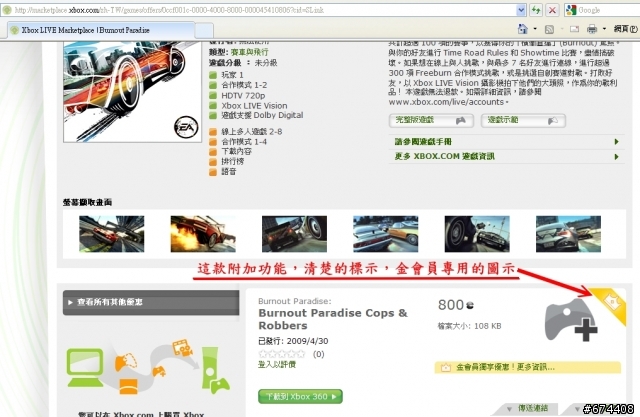Click the red X stop-loading button
The image size is (640, 417).
552,10
